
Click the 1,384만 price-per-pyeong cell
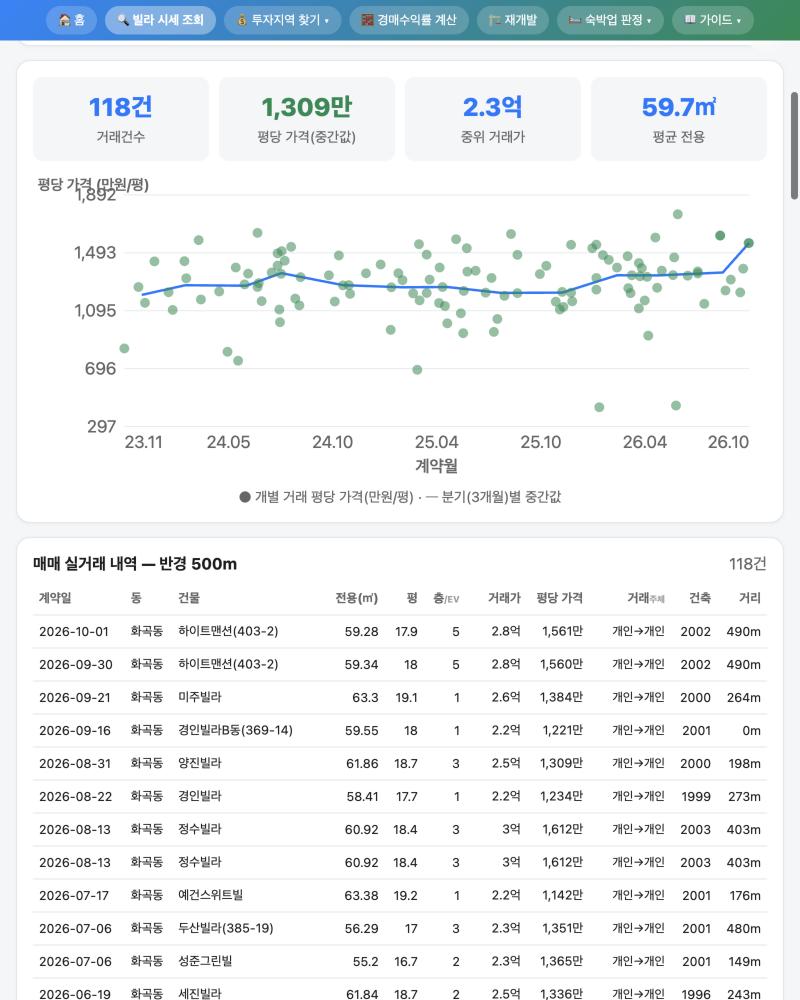(x=561, y=697)
